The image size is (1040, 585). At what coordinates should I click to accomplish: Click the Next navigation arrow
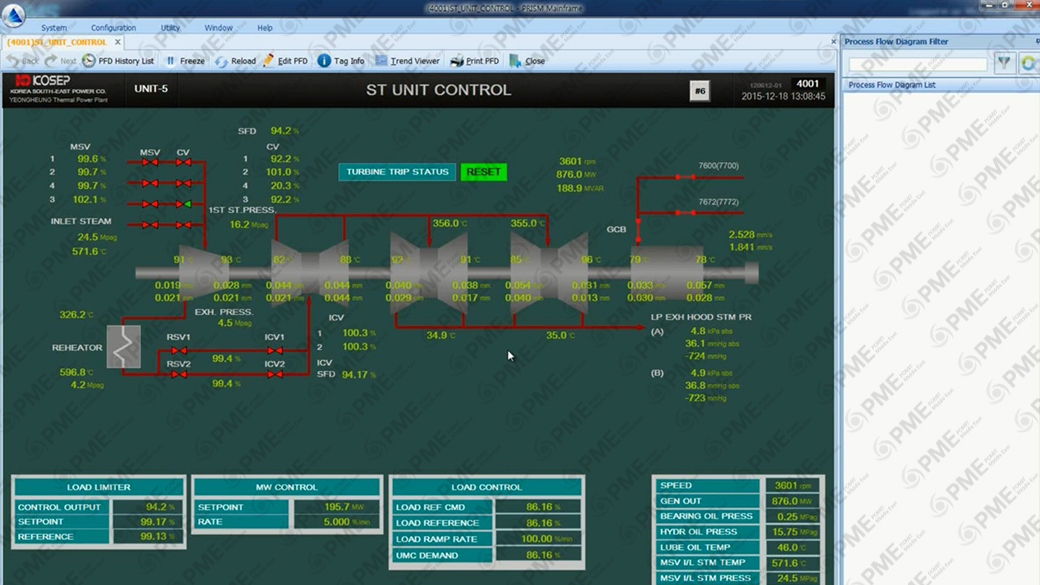tap(60, 60)
